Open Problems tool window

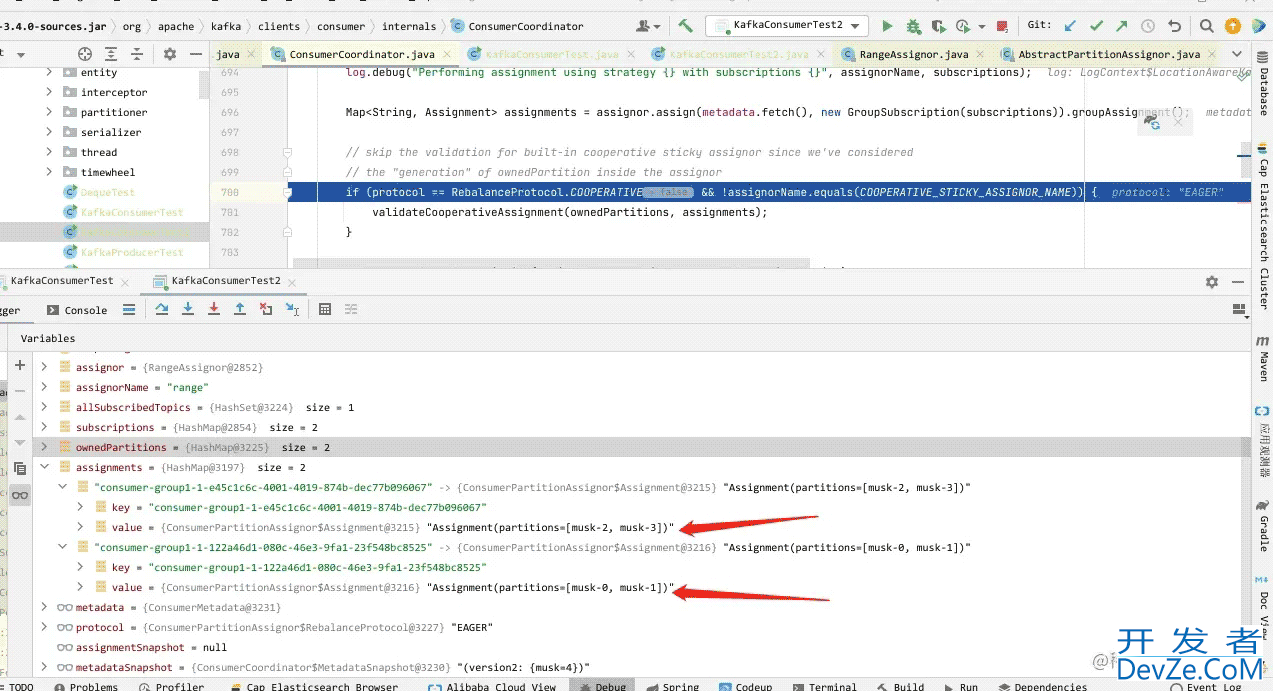(x=86, y=686)
